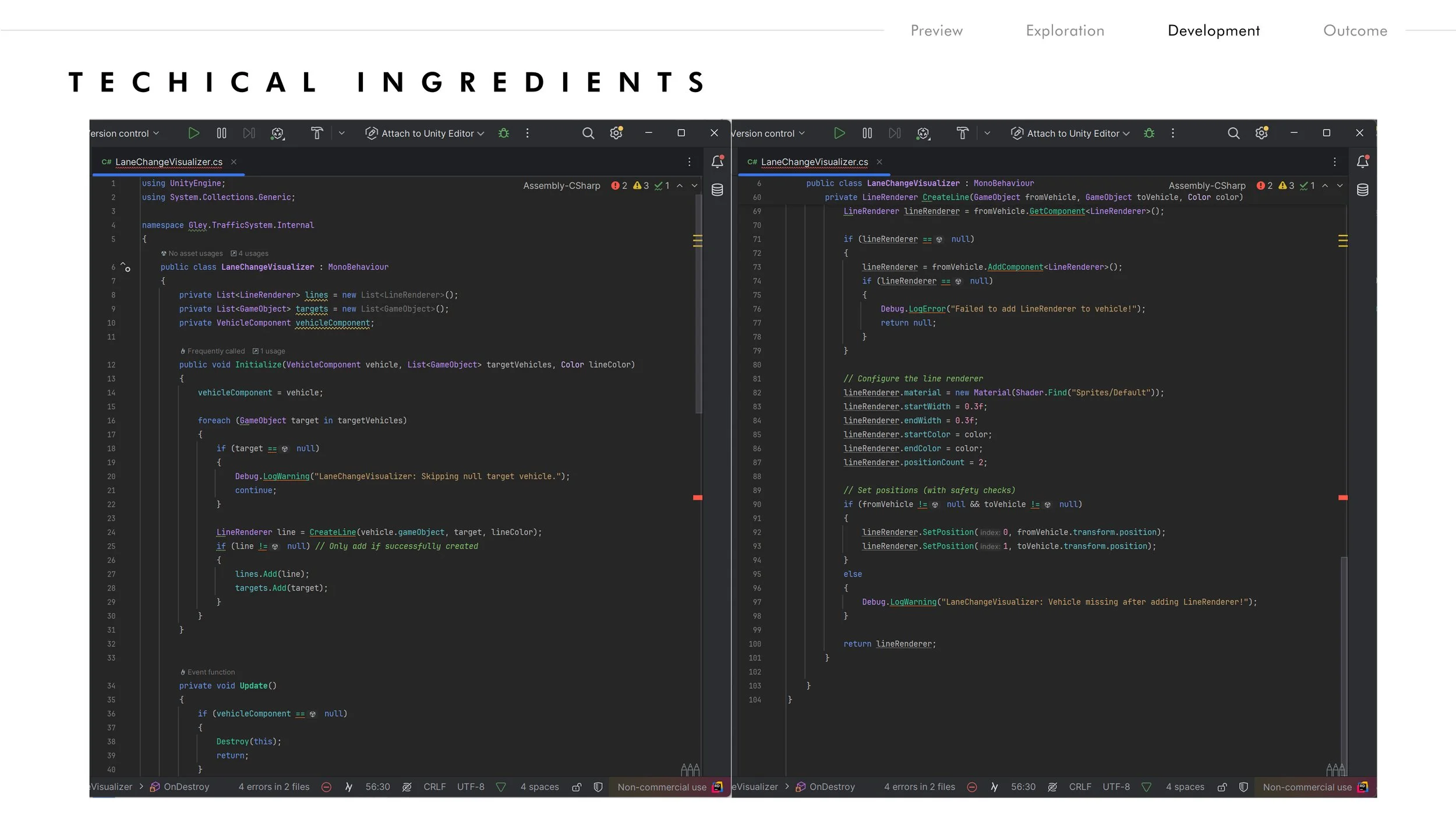Click '4 errors in 2 files' in left status bar
The image size is (1456, 819).
tap(274, 787)
